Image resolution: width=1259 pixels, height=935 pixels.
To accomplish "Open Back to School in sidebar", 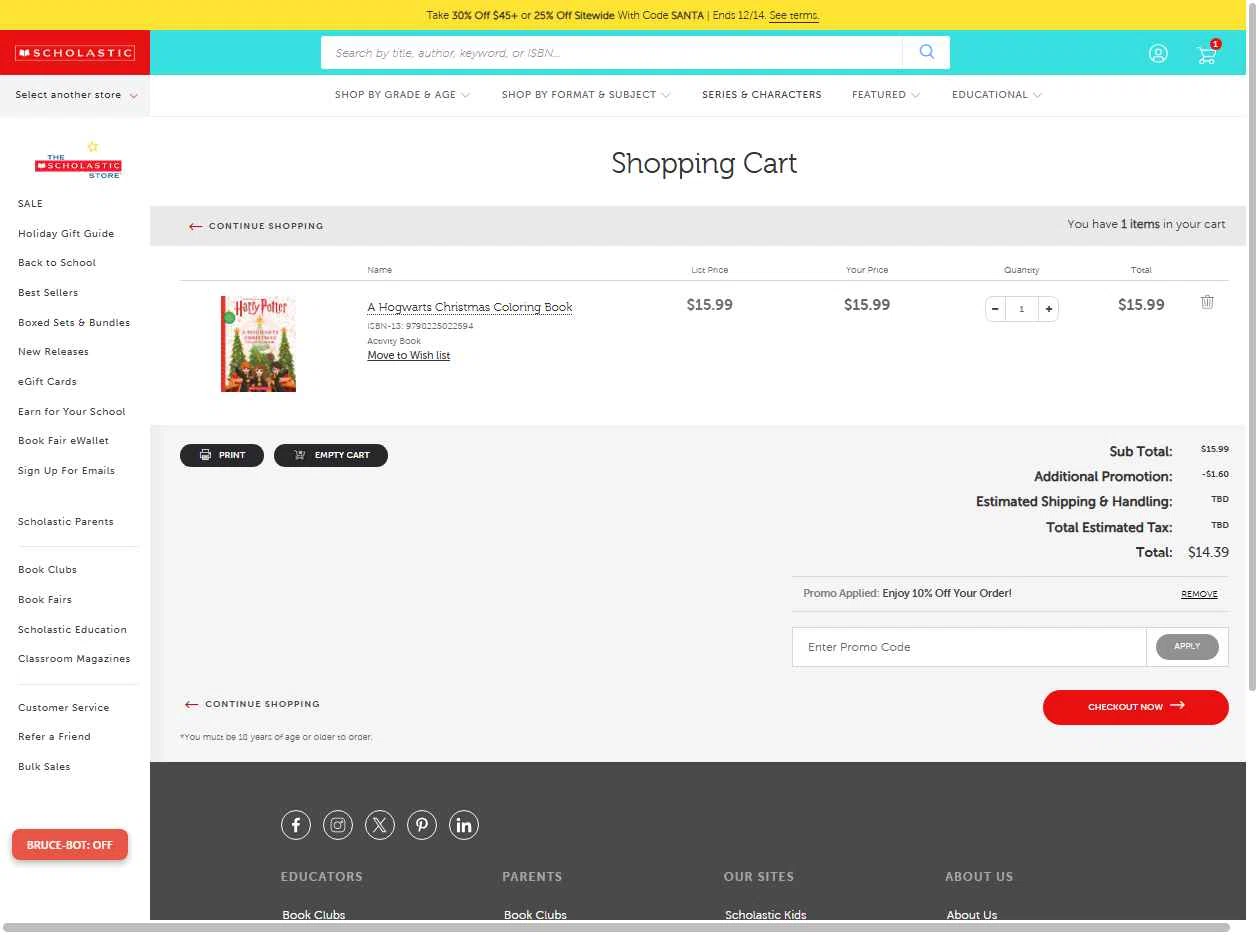I will click(x=57, y=263).
